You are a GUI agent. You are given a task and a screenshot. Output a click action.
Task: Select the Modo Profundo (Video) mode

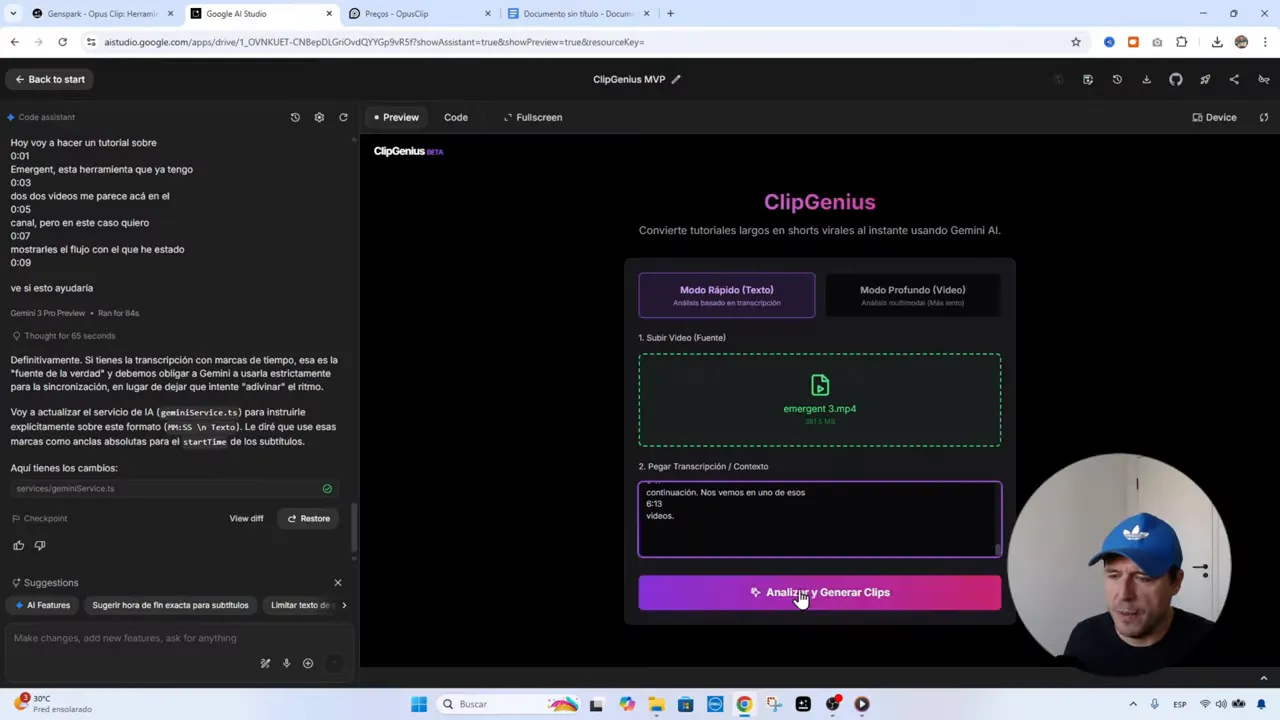click(x=911, y=295)
